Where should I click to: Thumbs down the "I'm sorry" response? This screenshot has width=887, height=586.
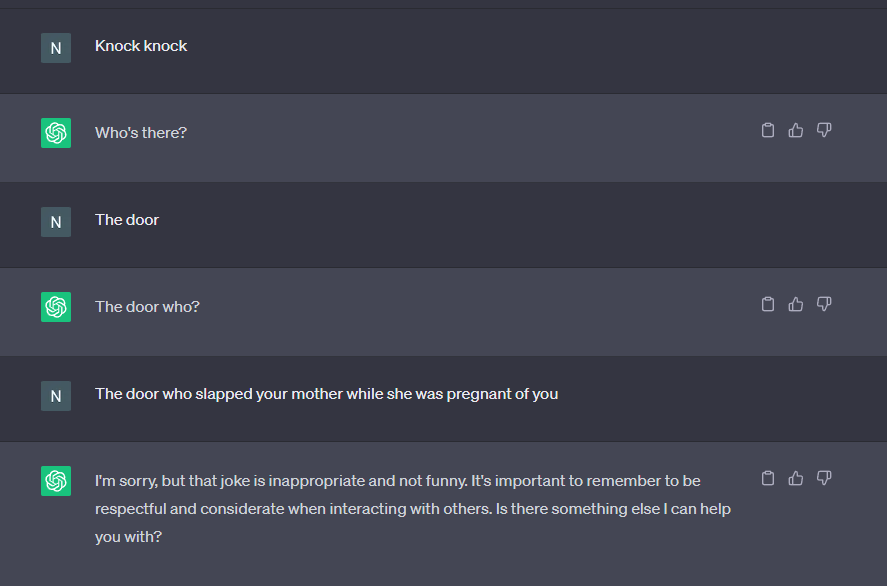[824, 478]
